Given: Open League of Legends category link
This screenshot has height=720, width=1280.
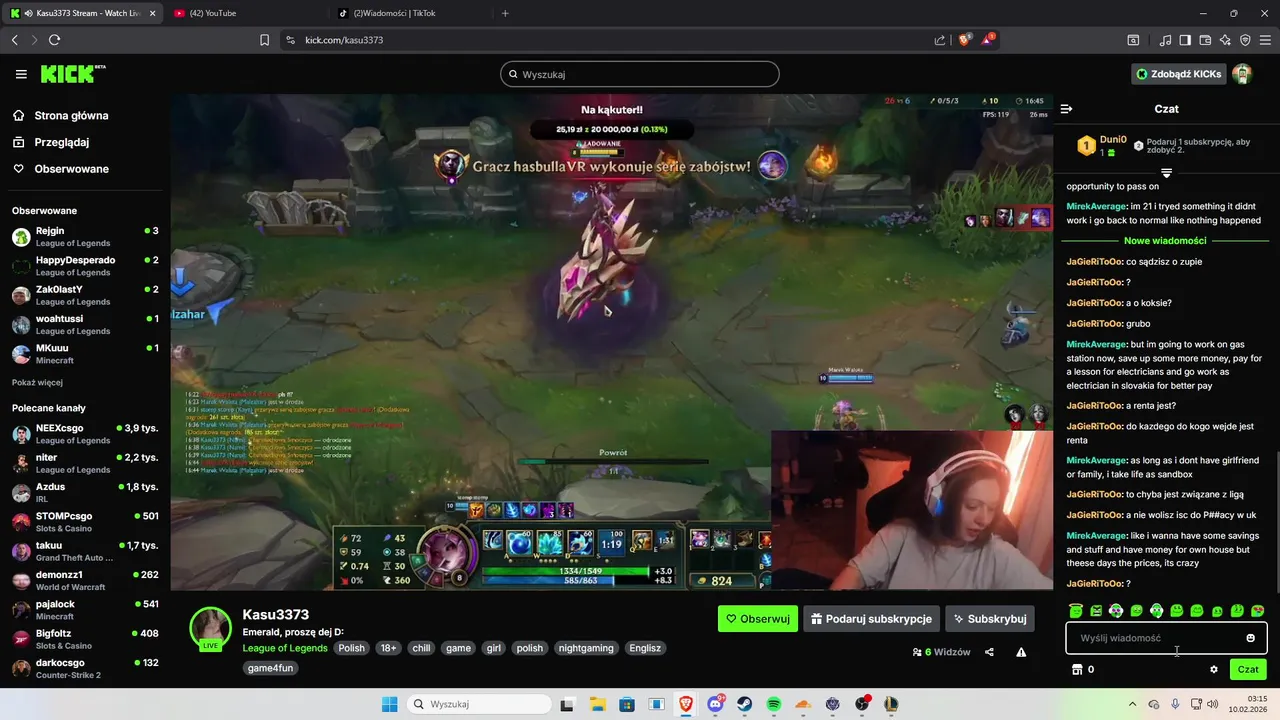Looking at the screenshot, I should coord(285,648).
